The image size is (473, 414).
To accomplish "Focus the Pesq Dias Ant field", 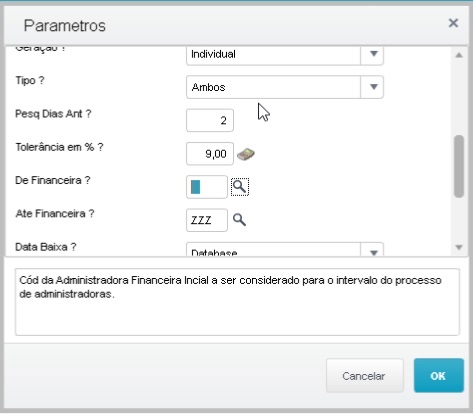I will click(210, 120).
